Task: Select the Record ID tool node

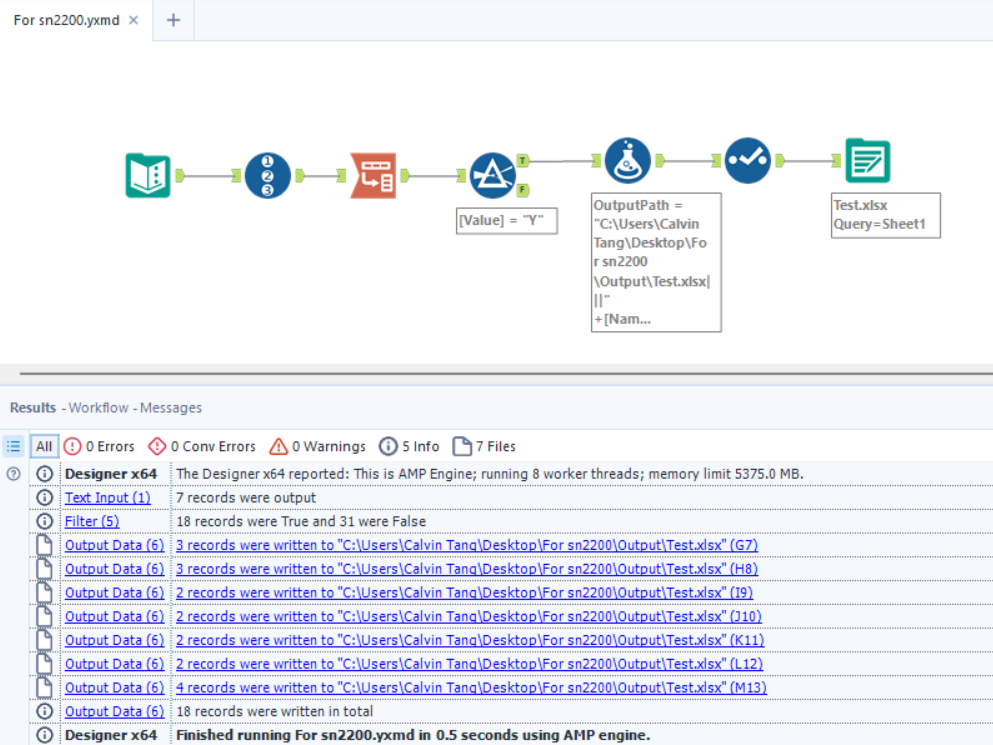Action: (267, 175)
